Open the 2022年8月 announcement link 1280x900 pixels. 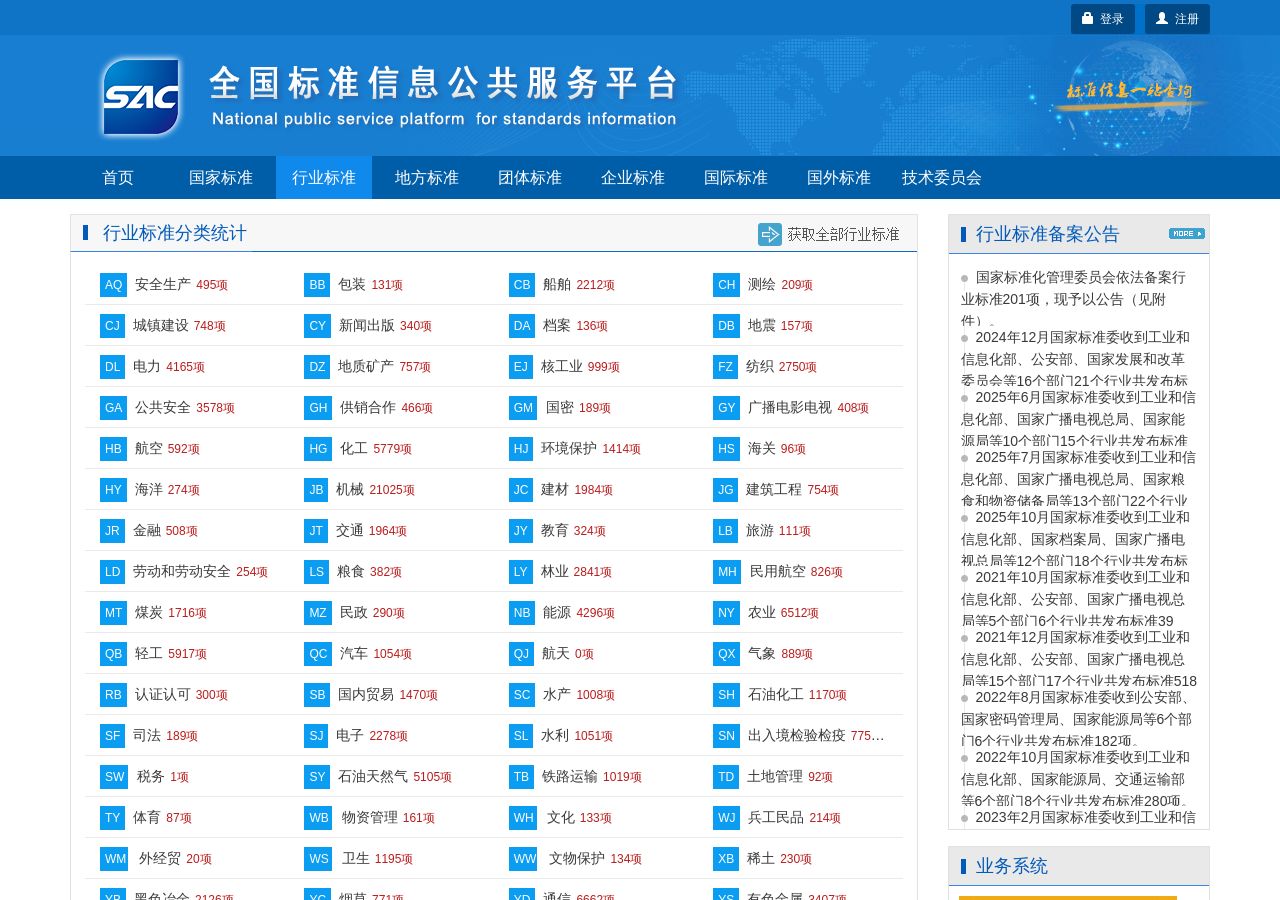point(1079,718)
